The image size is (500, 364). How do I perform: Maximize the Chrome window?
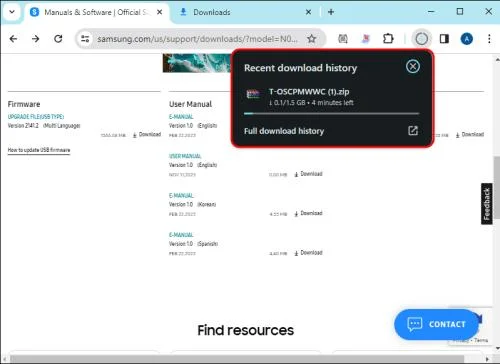click(460, 12)
